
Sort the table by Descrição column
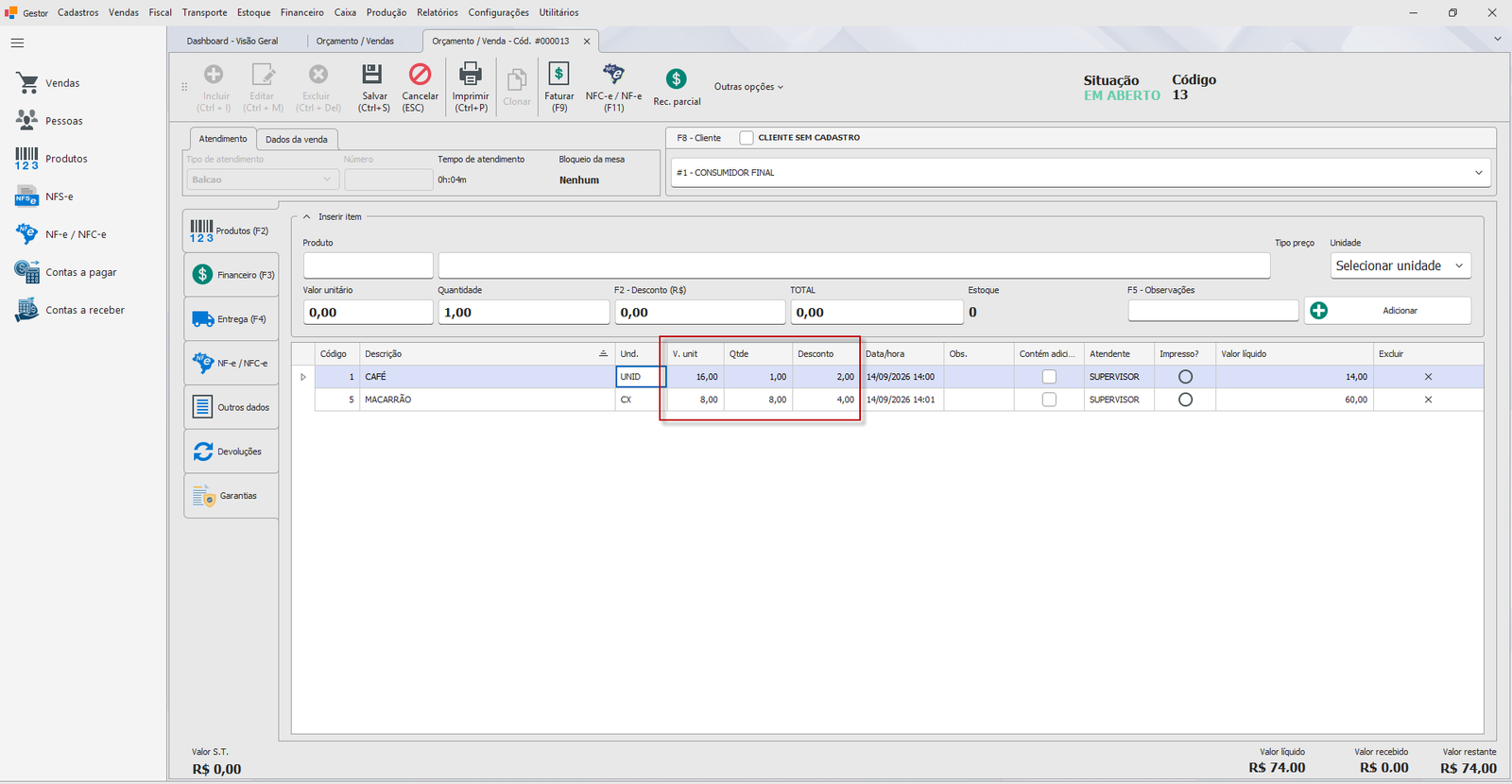[486, 354]
